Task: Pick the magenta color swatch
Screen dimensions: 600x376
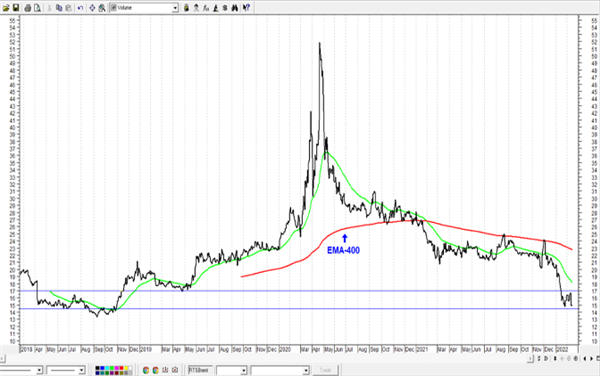Action: [116, 368]
